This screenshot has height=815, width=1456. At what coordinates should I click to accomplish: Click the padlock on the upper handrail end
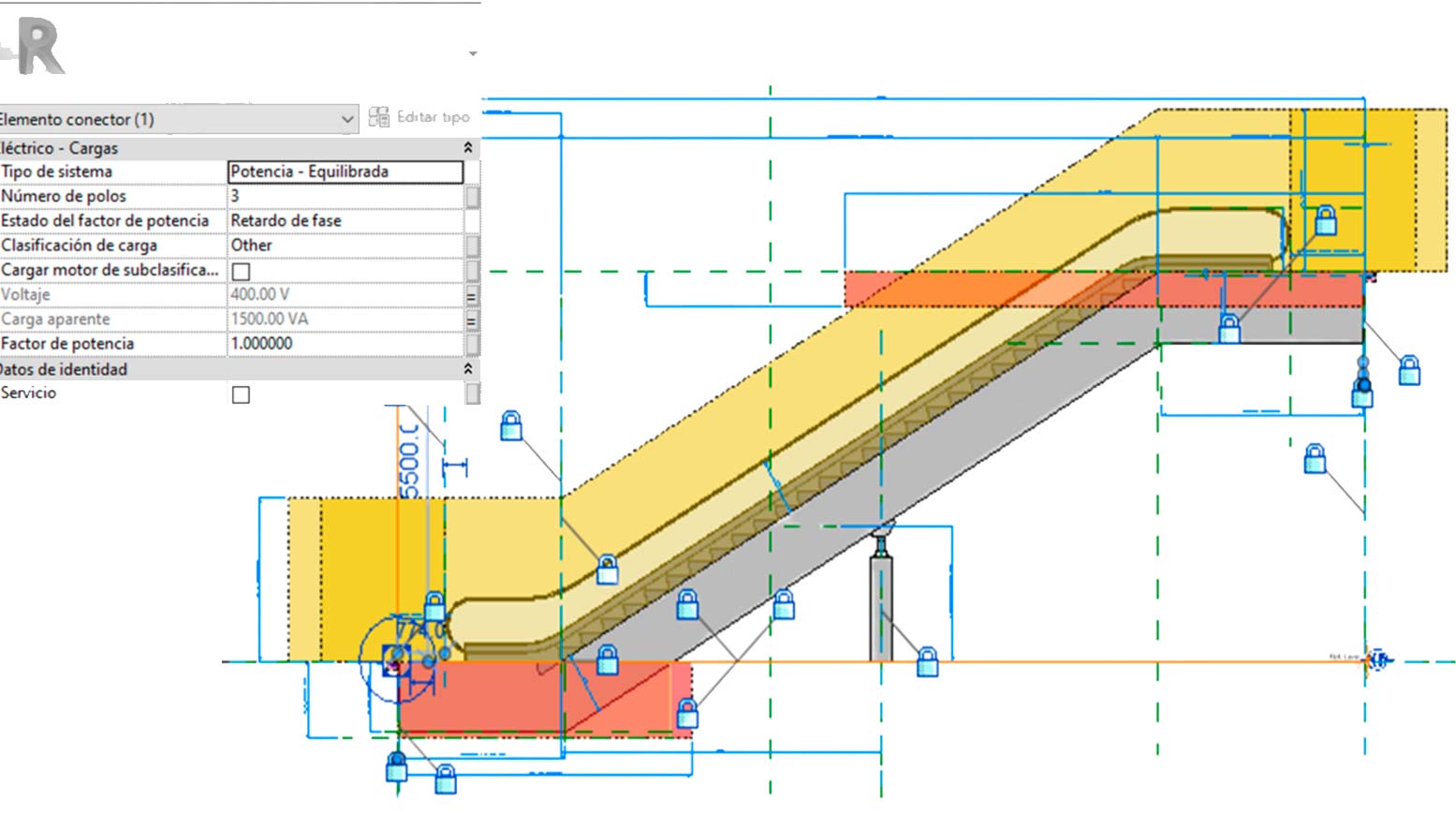tap(1326, 221)
